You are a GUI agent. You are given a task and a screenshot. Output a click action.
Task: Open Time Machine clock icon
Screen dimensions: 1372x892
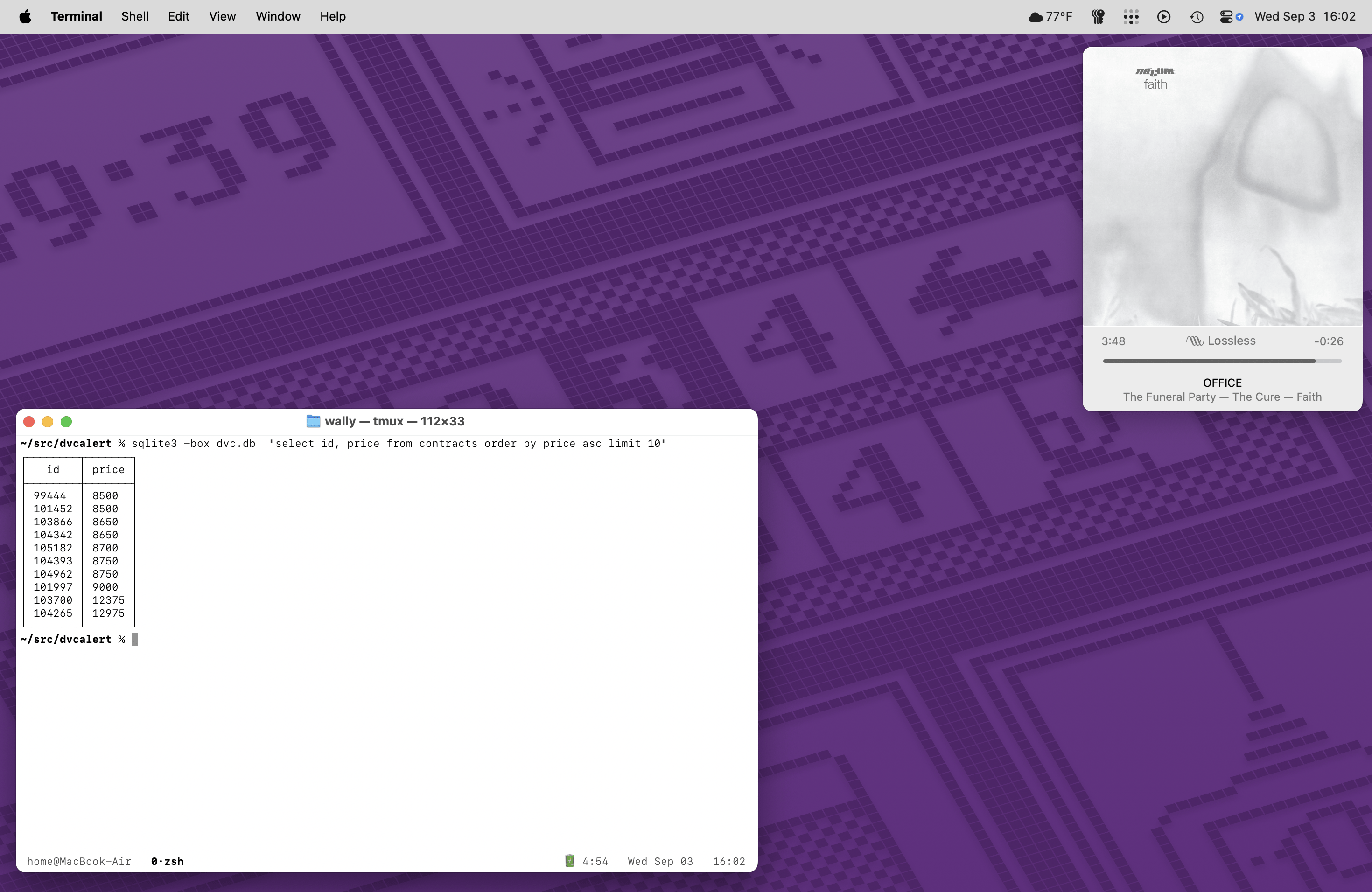click(x=1196, y=16)
